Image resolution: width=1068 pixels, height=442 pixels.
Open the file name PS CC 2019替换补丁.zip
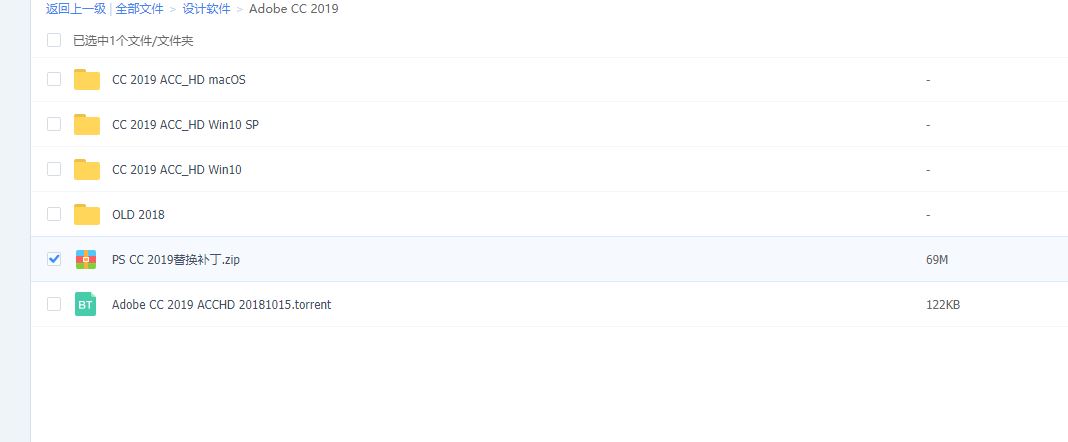[x=176, y=259]
